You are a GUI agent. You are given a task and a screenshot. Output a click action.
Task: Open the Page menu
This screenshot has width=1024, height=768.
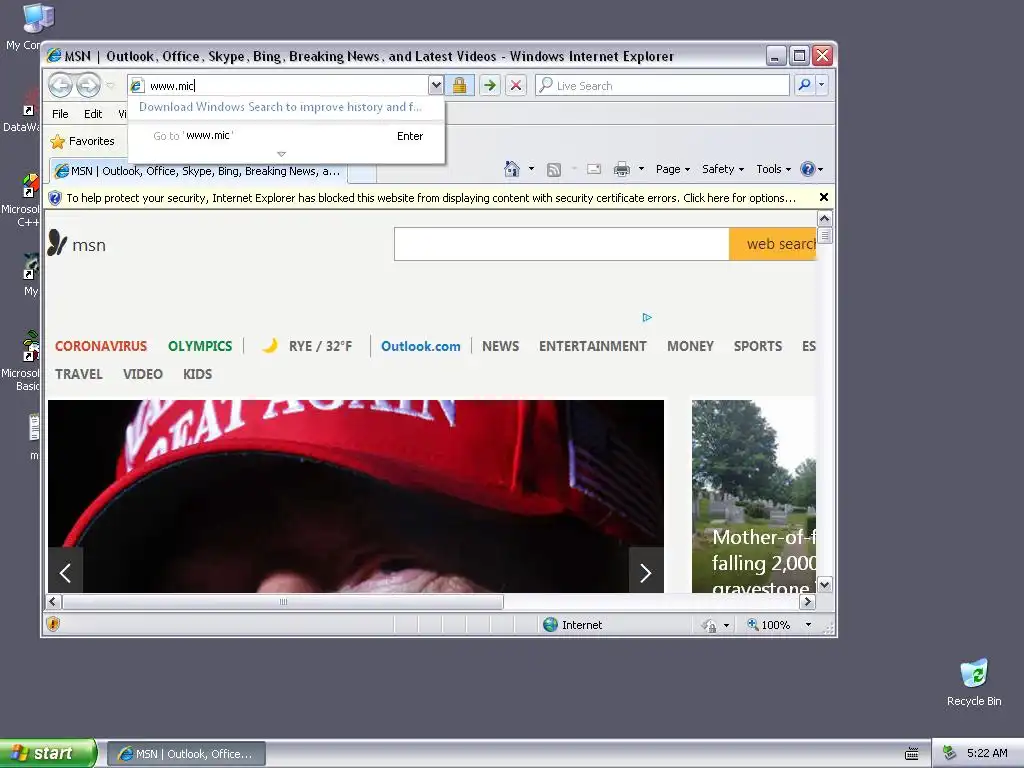(673, 169)
